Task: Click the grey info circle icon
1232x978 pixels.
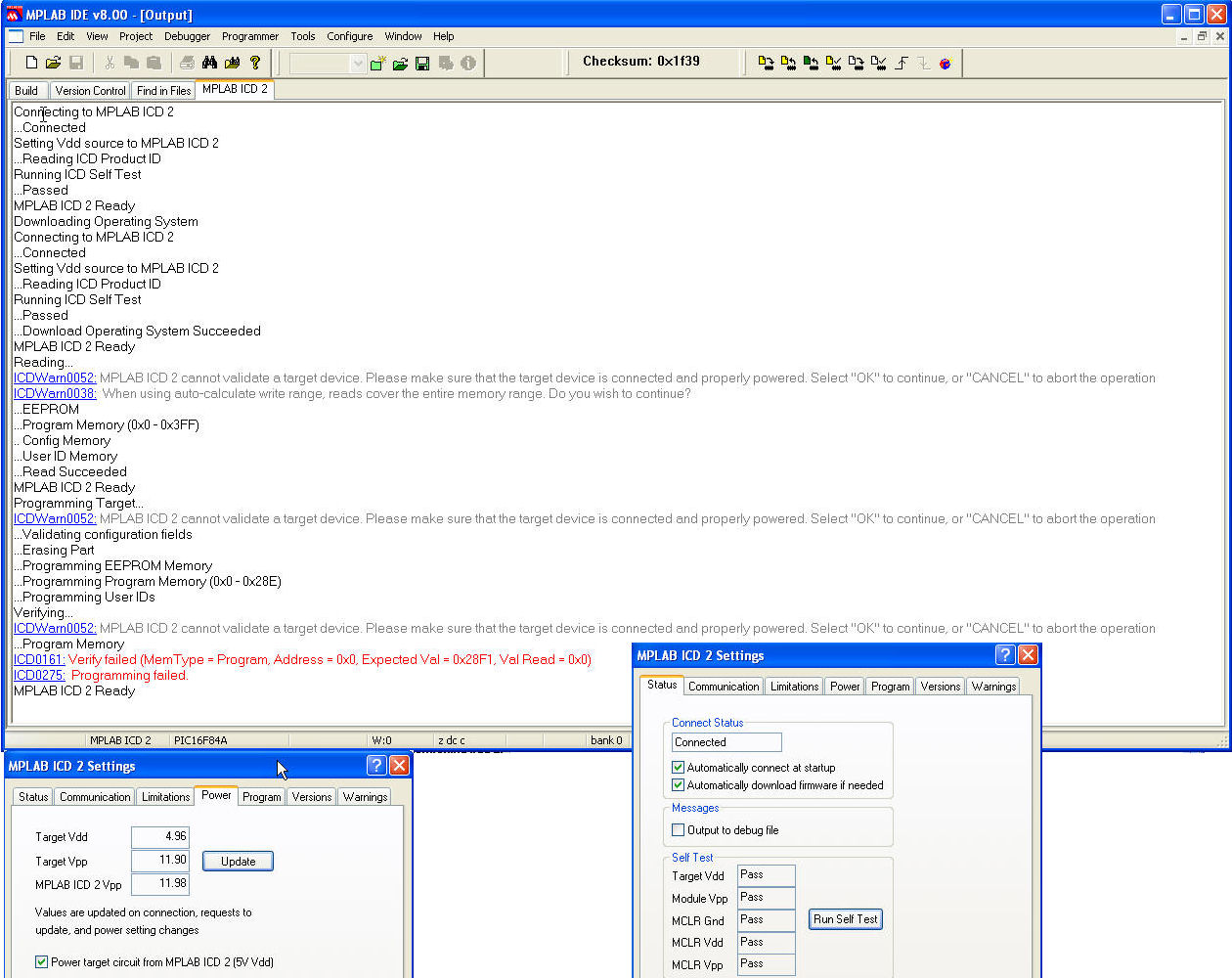Action: click(468, 63)
